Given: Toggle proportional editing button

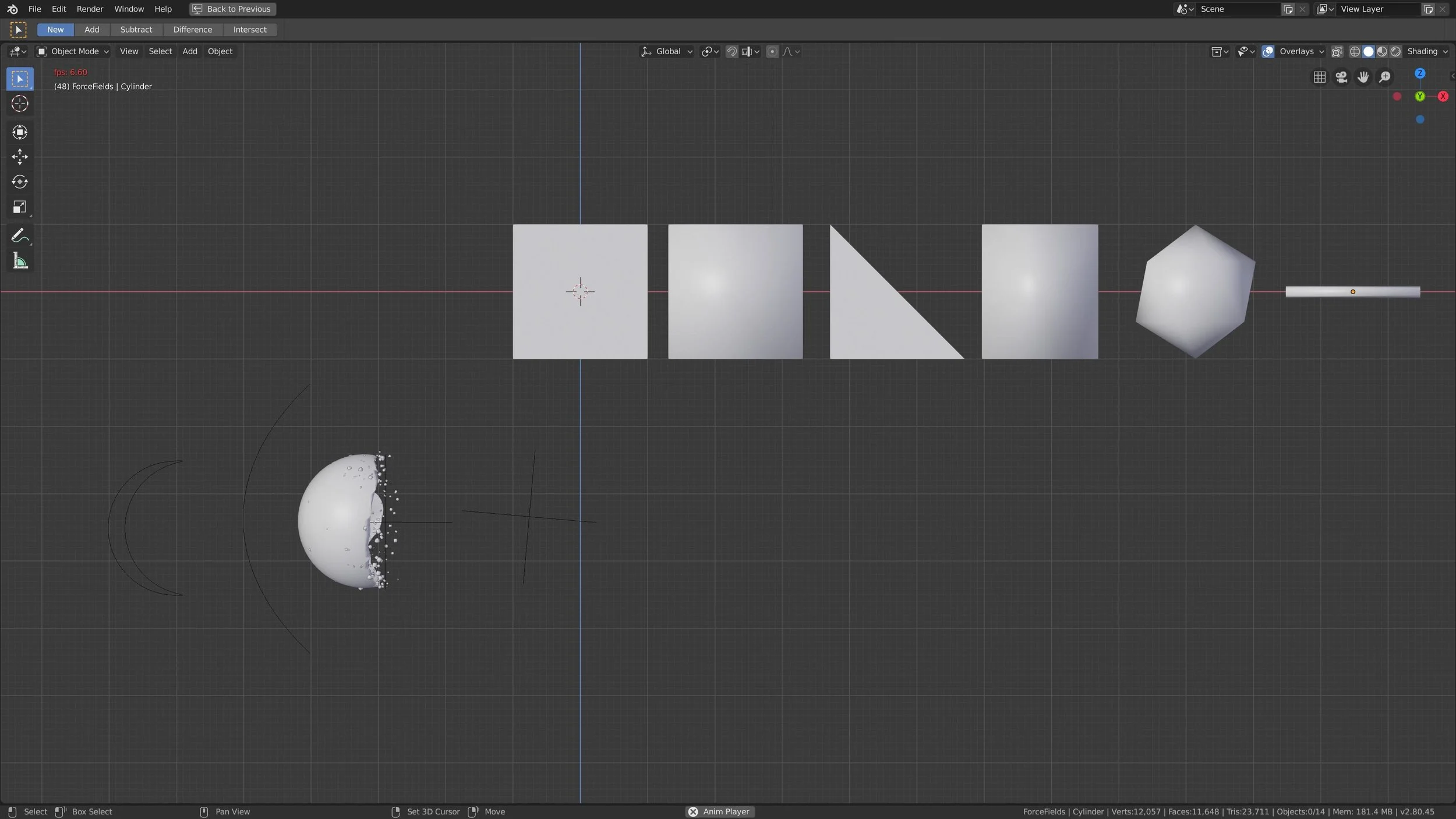Looking at the screenshot, I should click(x=772, y=51).
